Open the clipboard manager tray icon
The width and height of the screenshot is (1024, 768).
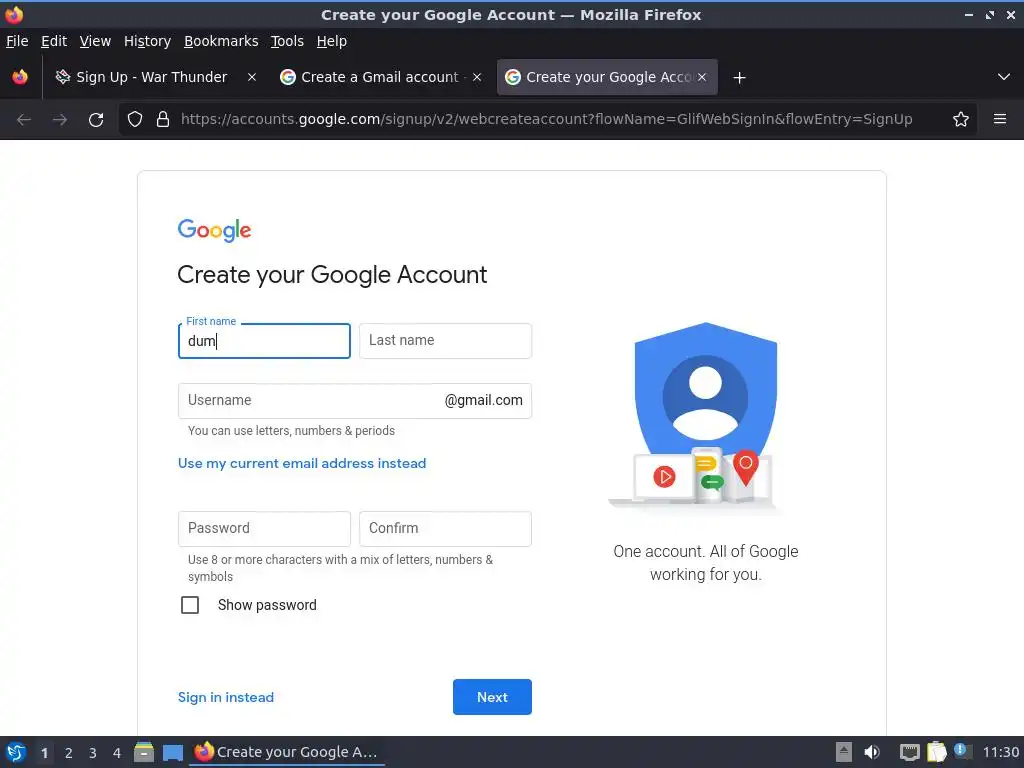point(936,752)
